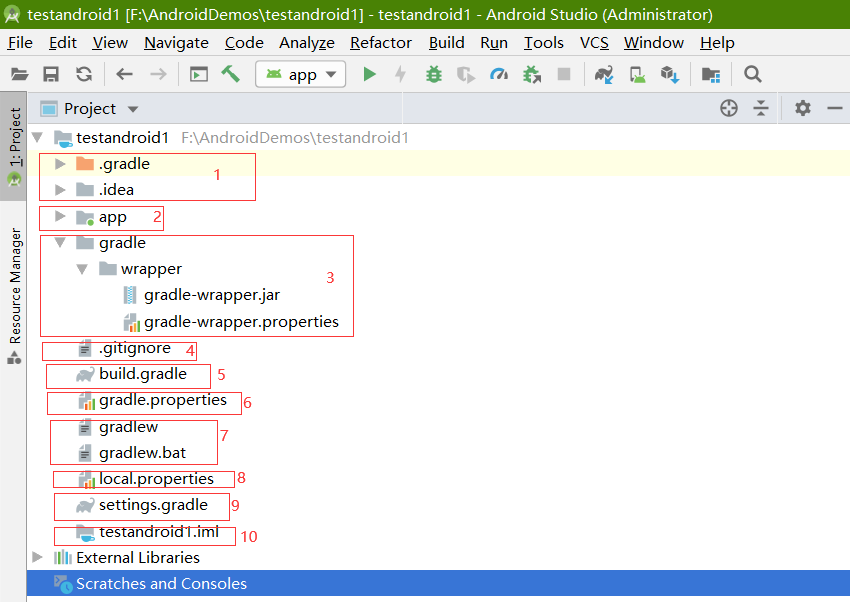Open the View menu
This screenshot has width=850, height=602.
[x=110, y=43]
